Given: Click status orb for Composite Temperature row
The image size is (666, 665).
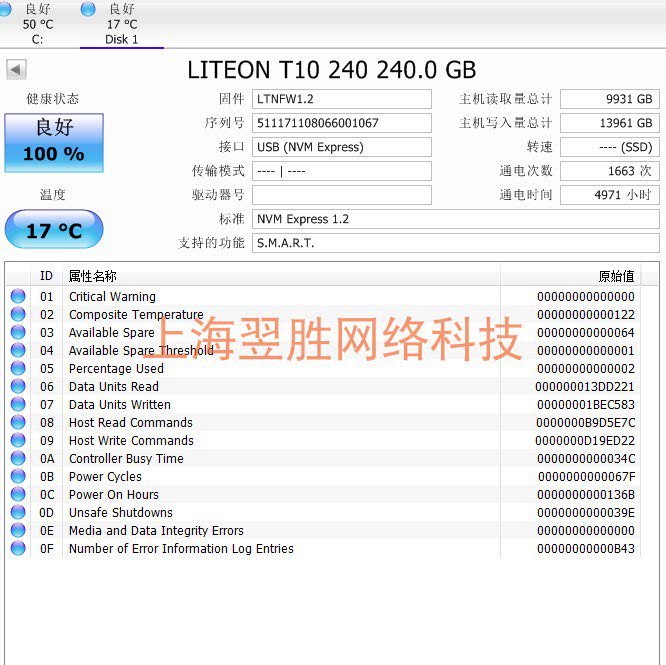Looking at the screenshot, I should point(18,314).
